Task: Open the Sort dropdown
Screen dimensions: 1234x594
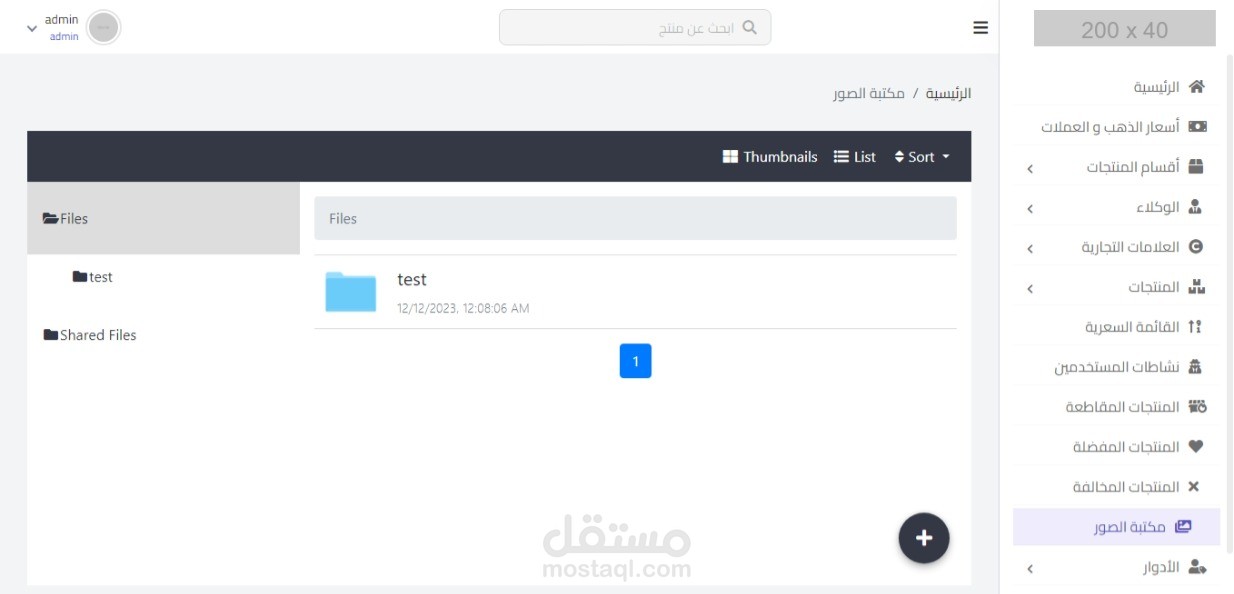Action: [x=922, y=157]
